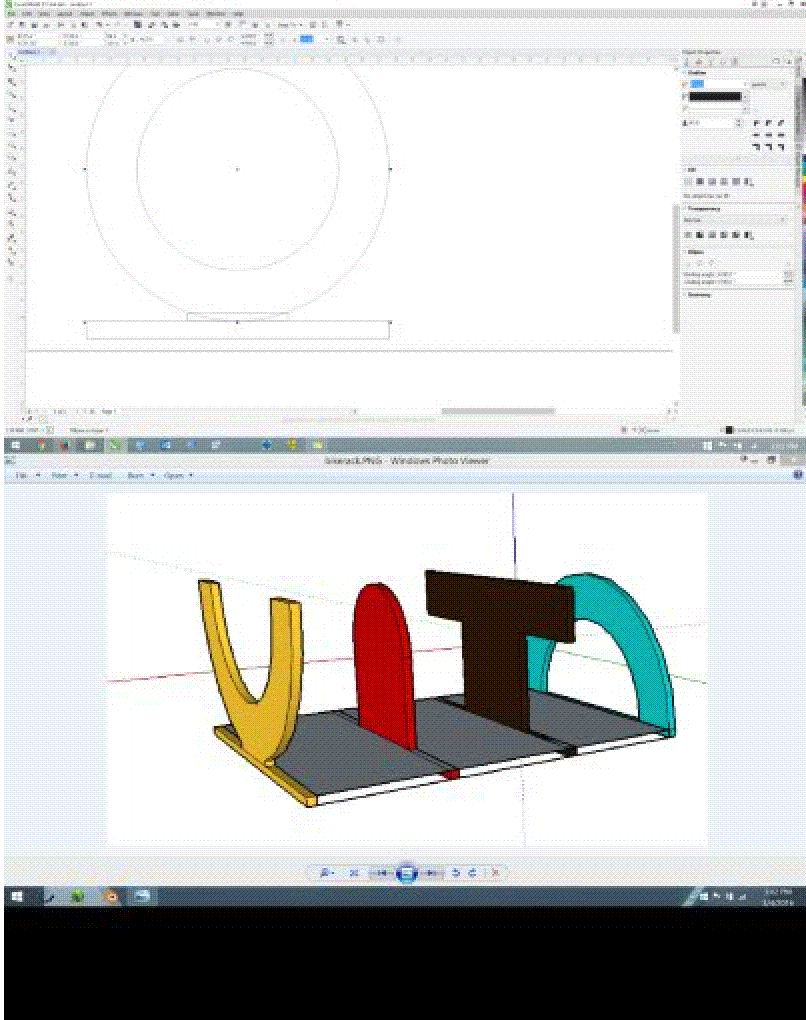806x1020 pixels.
Task: Click the black outline color swatch
Action: (715, 96)
